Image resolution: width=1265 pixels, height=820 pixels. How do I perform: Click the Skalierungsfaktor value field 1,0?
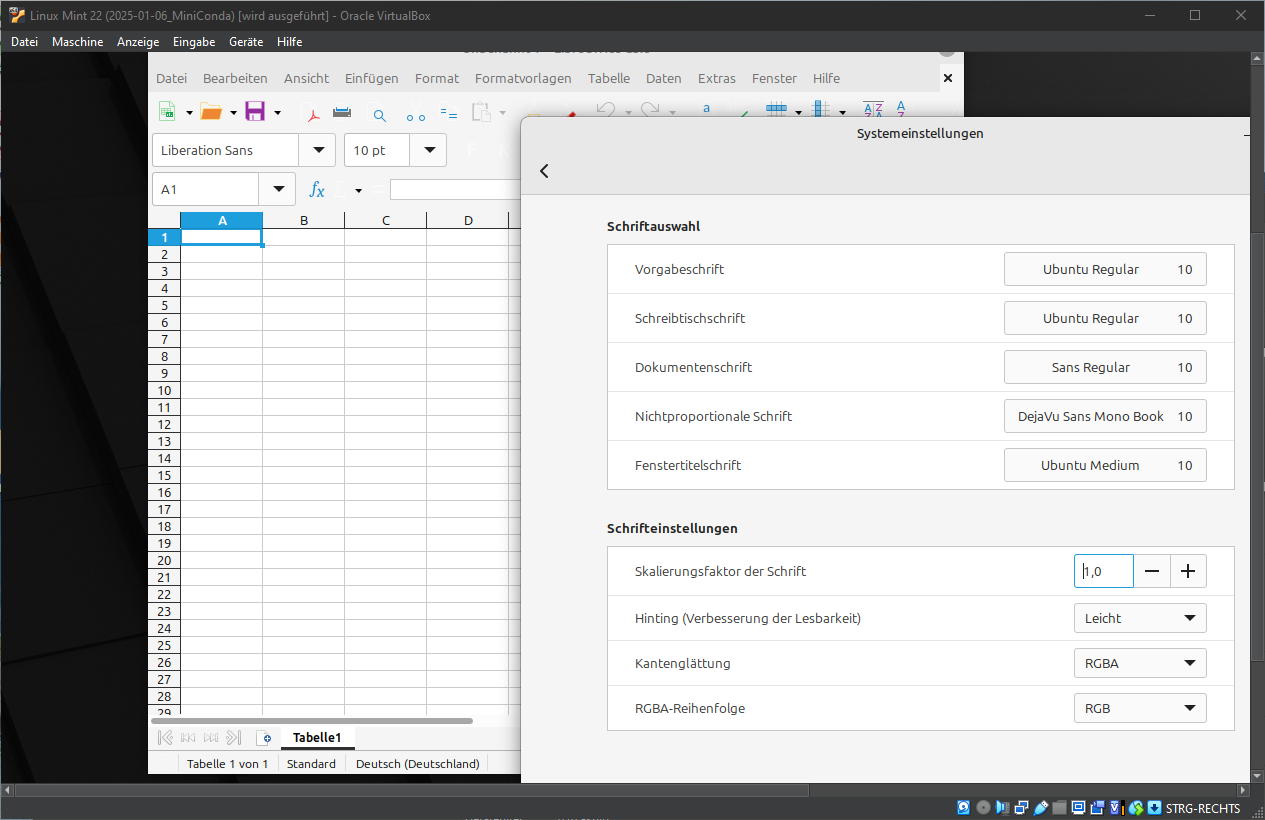[x=1104, y=571]
